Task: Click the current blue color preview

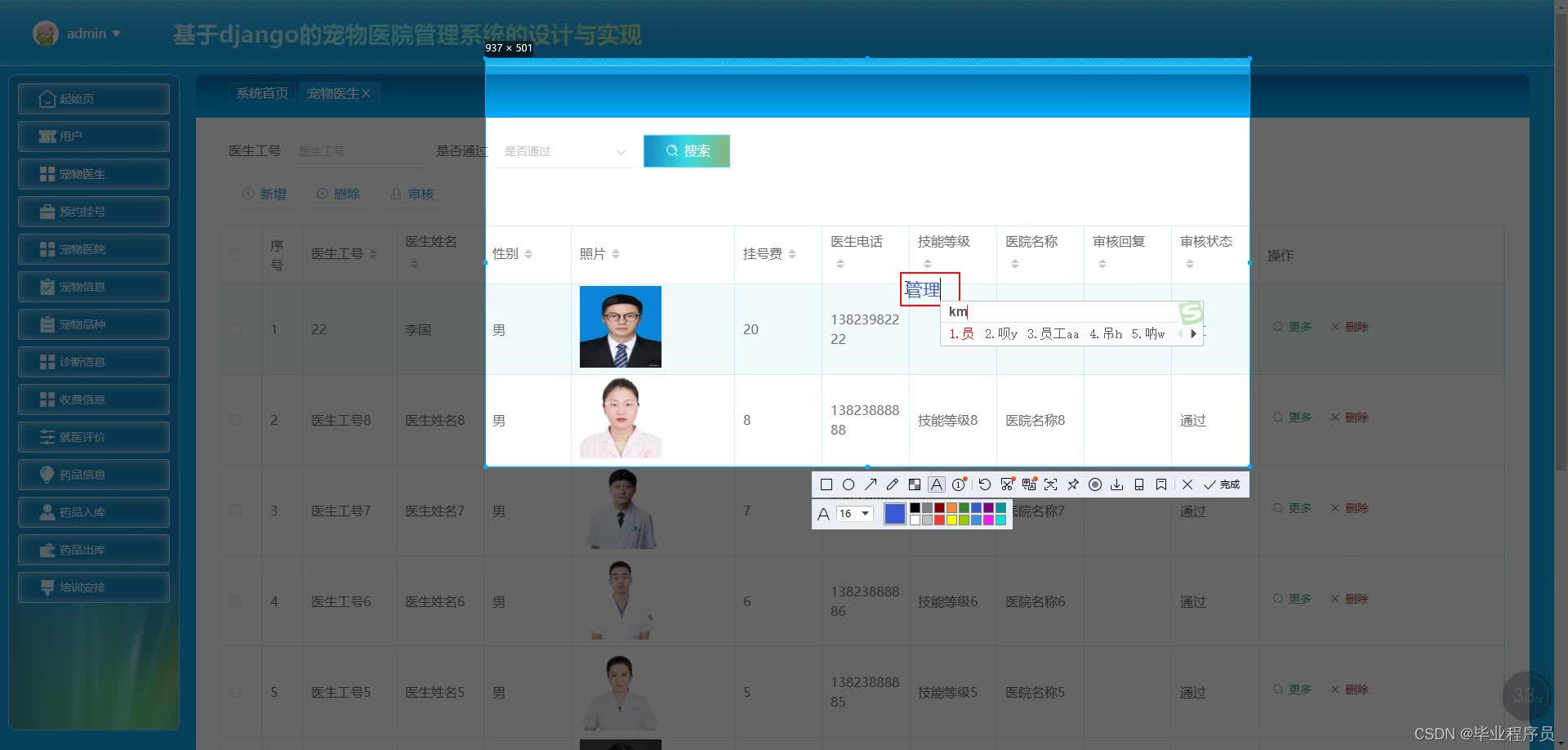Action: [x=894, y=514]
